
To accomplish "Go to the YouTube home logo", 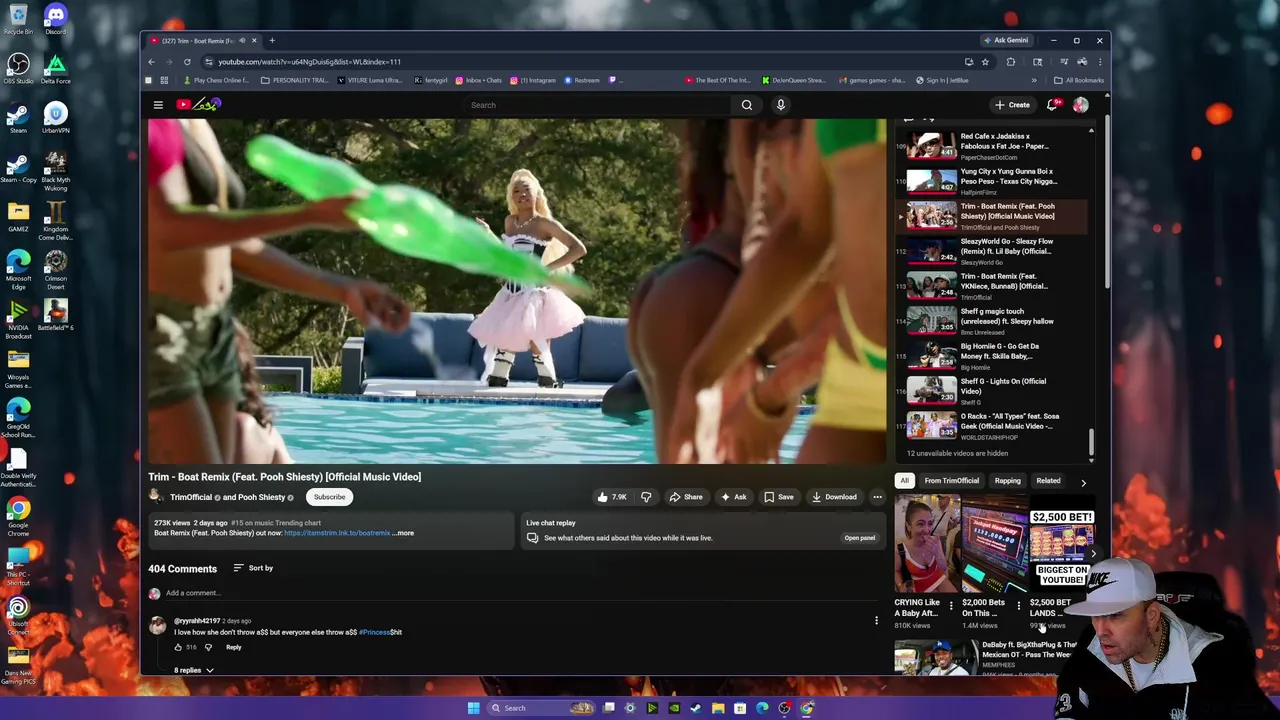I will [199, 104].
